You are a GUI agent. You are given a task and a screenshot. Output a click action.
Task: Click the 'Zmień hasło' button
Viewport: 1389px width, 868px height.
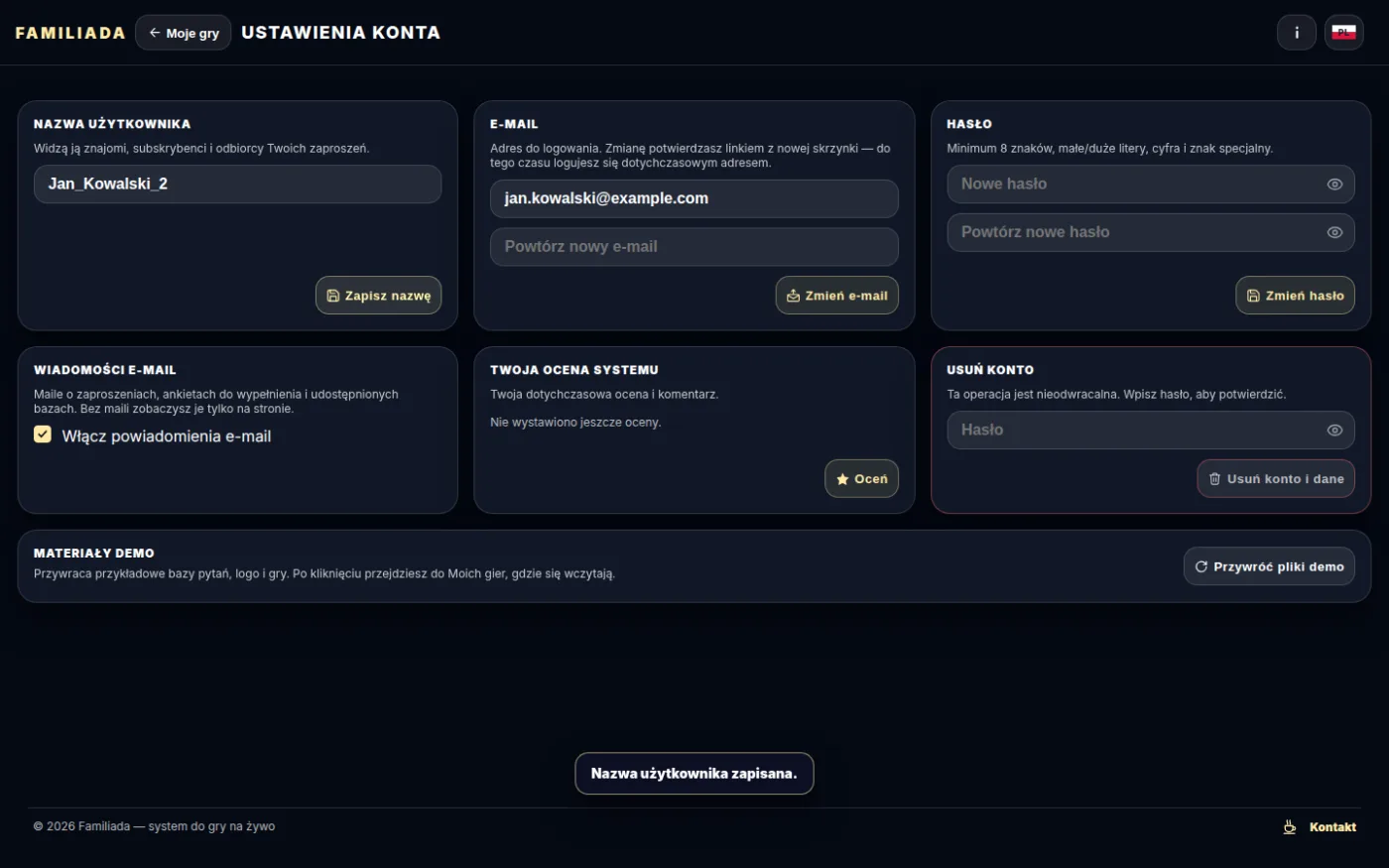pyautogui.click(x=1295, y=296)
